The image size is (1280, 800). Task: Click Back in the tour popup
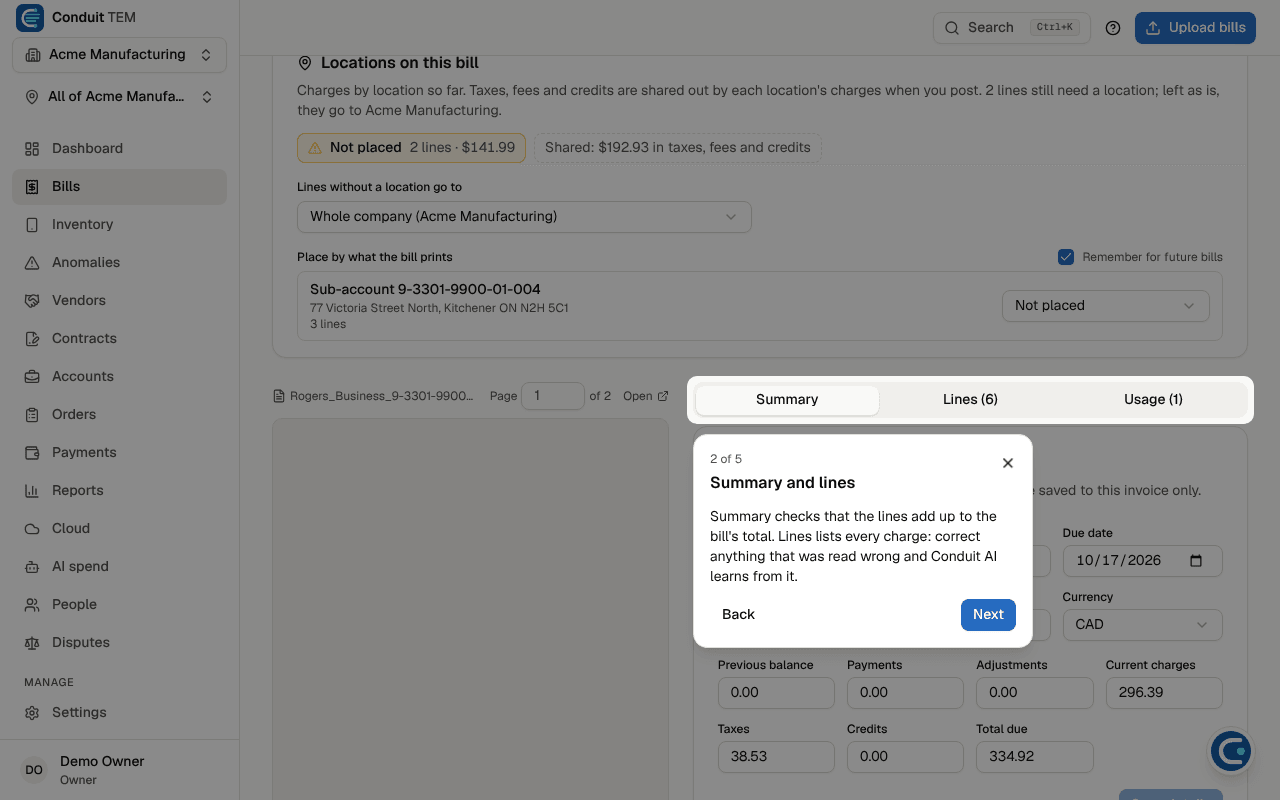click(x=738, y=615)
